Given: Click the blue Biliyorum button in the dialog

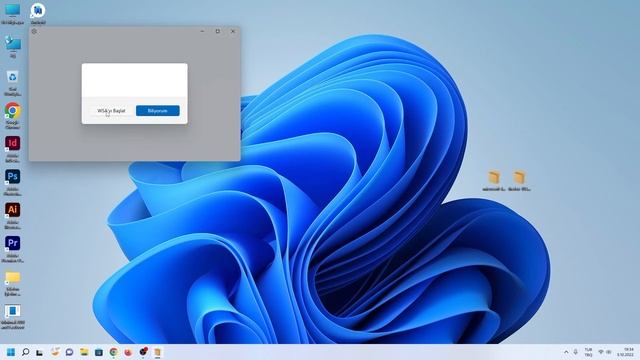Looking at the screenshot, I should (158, 111).
